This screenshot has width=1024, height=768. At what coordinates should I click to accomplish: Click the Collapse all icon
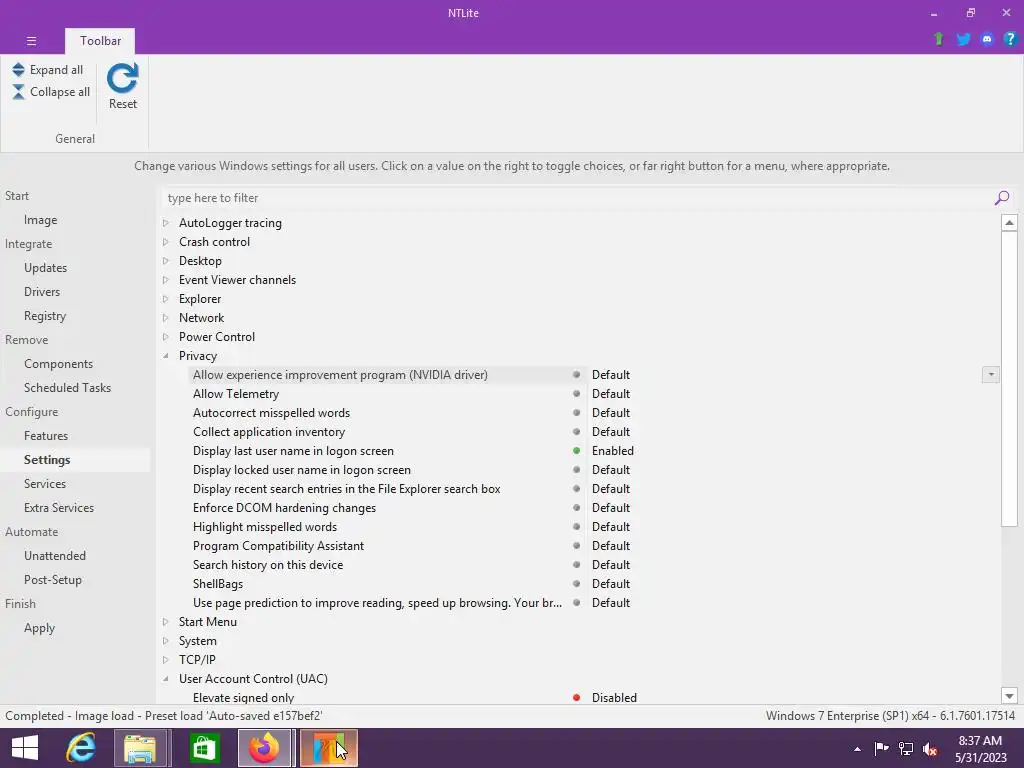tap(18, 91)
